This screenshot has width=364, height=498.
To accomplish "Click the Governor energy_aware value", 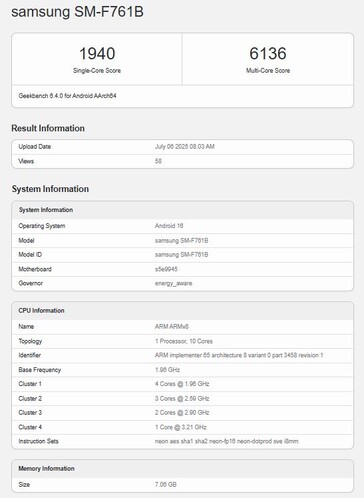I will 173,283.
